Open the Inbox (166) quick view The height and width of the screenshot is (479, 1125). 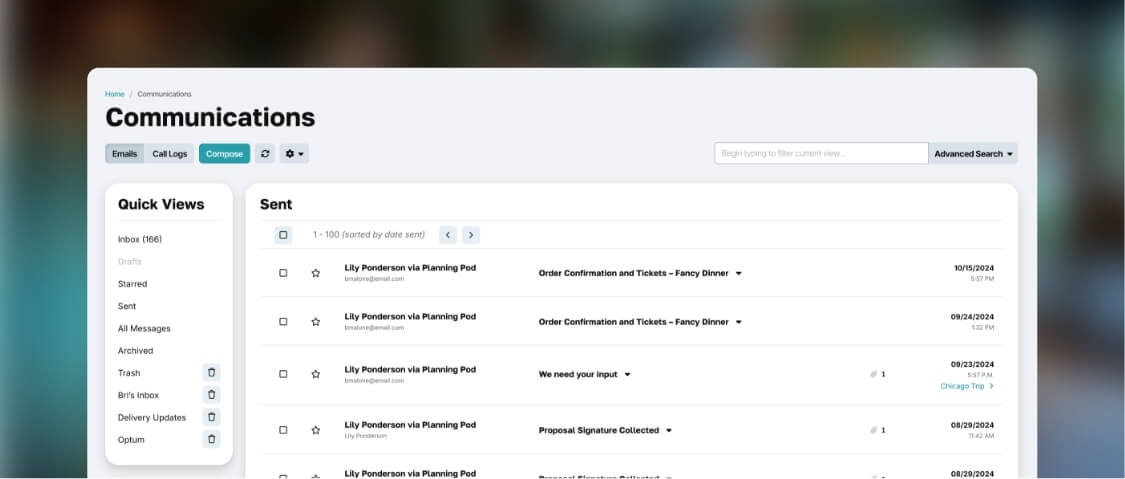pos(140,240)
